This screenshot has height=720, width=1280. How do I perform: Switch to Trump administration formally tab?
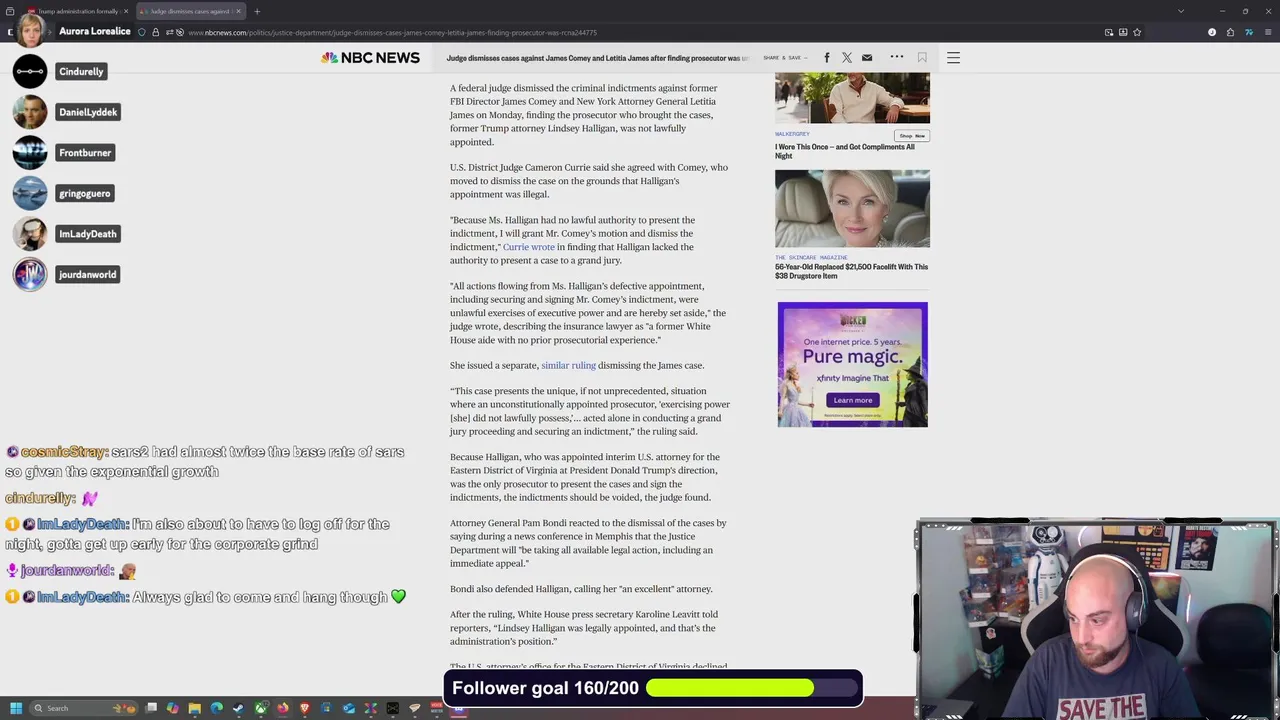coord(76,11)
